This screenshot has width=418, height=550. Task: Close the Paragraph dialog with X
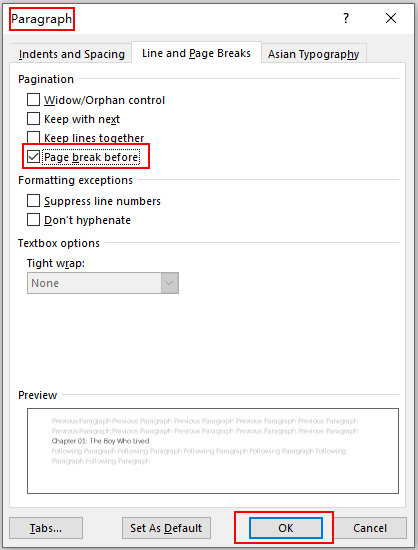coord(391,18)
